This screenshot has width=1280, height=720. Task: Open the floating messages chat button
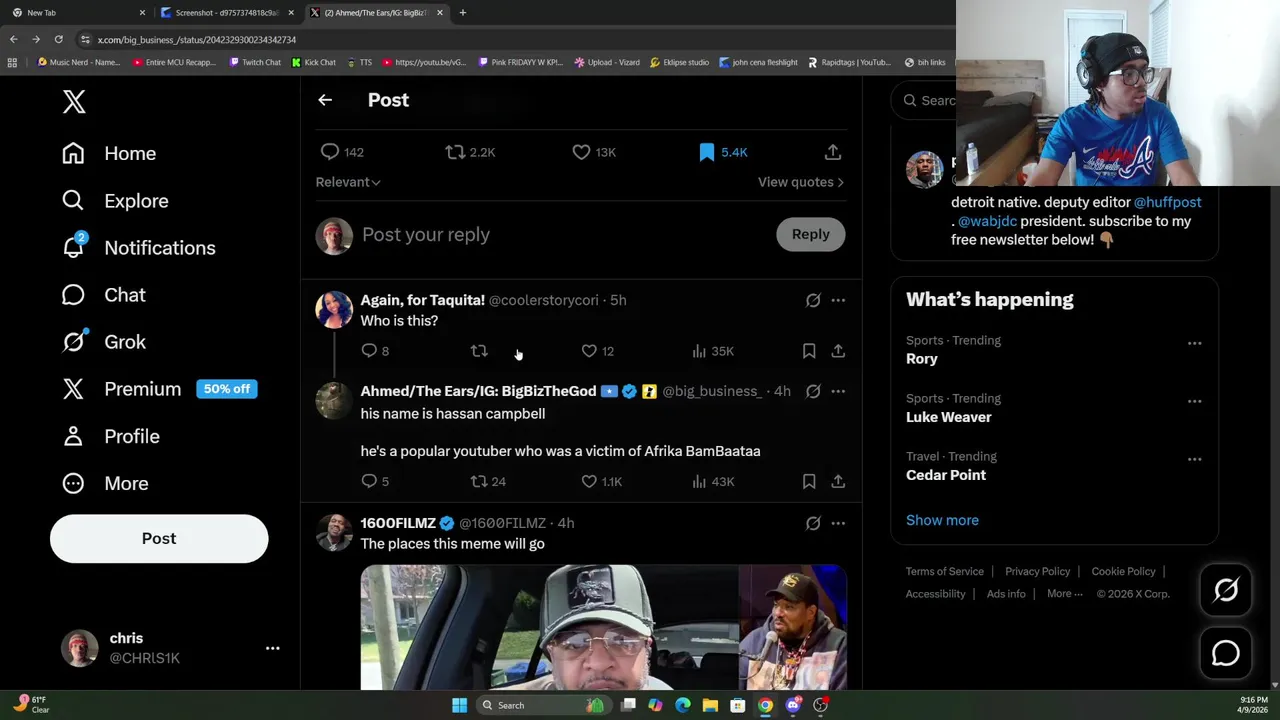(1226, 653)
